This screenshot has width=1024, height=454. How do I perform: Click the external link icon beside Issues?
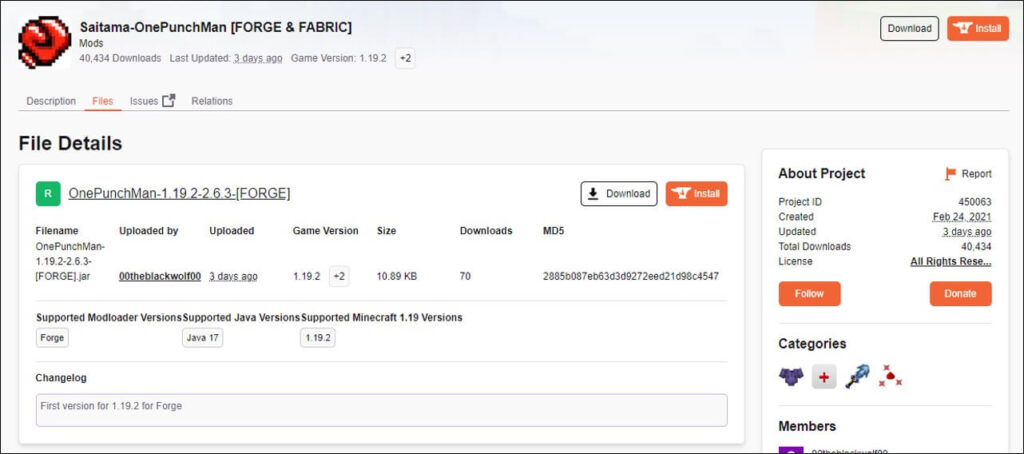pyautogui.click(x=168, y=101)
